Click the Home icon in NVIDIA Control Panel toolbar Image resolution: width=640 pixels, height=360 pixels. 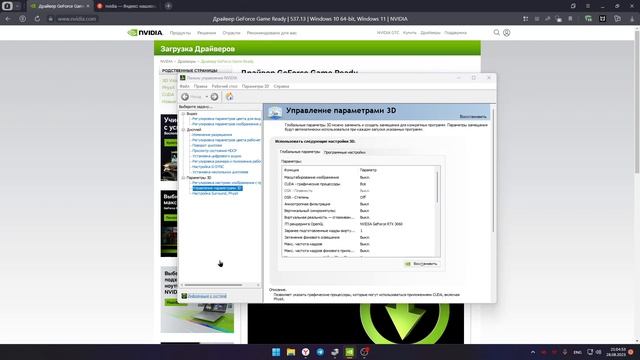pos(230,96)
